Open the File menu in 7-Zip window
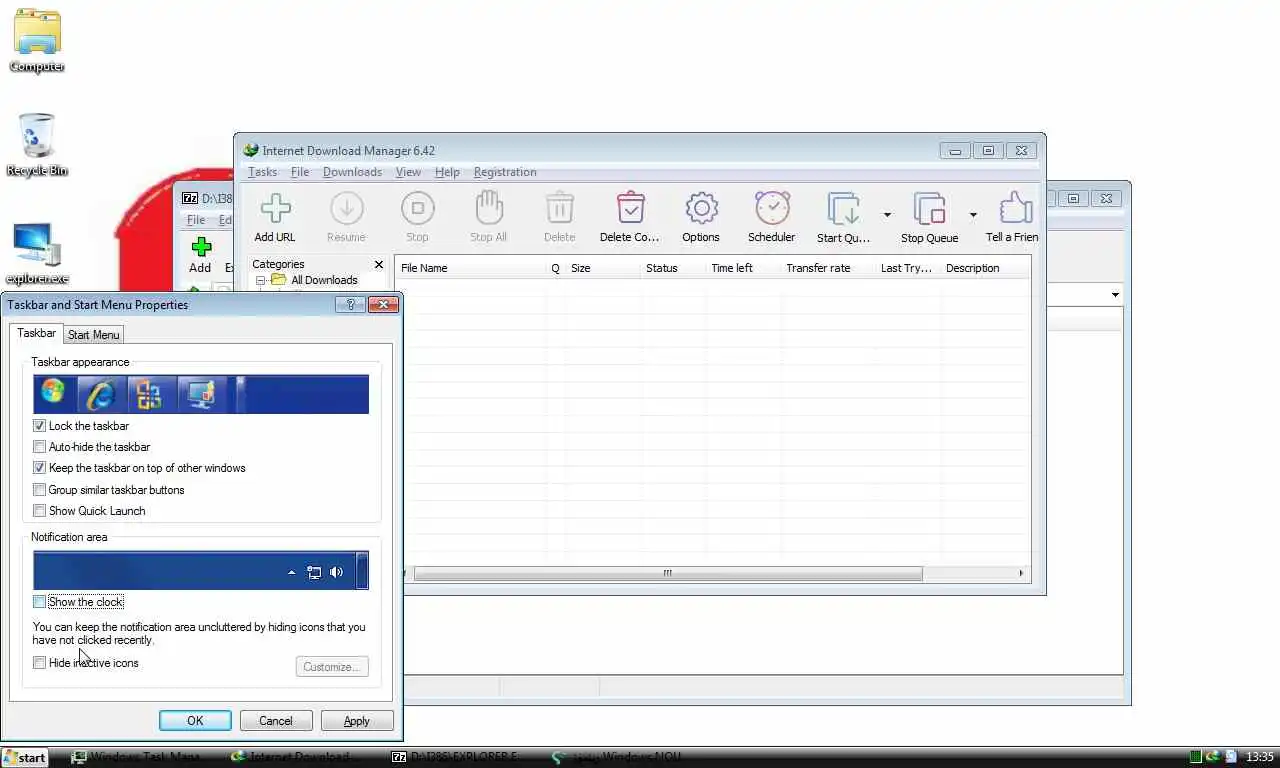Image resolution: width=1280 pixels, height=768 pixels. [x=196, y=220]
